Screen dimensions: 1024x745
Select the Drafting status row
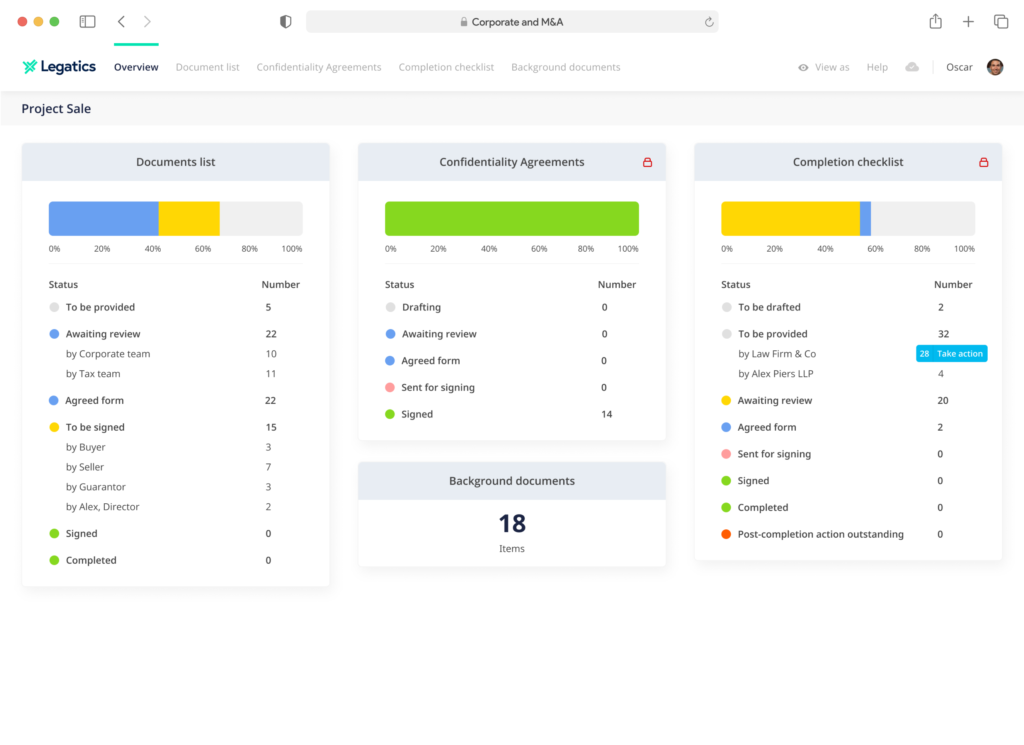coord(512,307)
